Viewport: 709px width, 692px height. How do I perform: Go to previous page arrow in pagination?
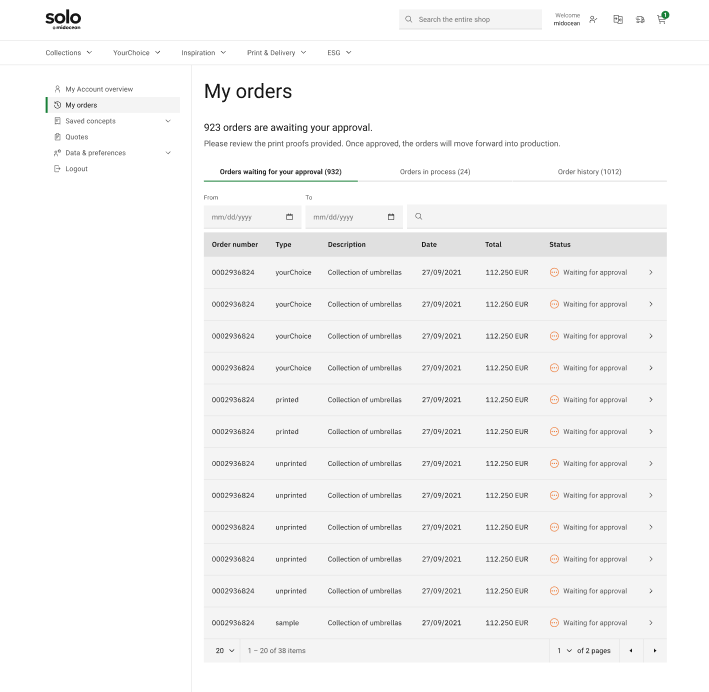[631, 650]
